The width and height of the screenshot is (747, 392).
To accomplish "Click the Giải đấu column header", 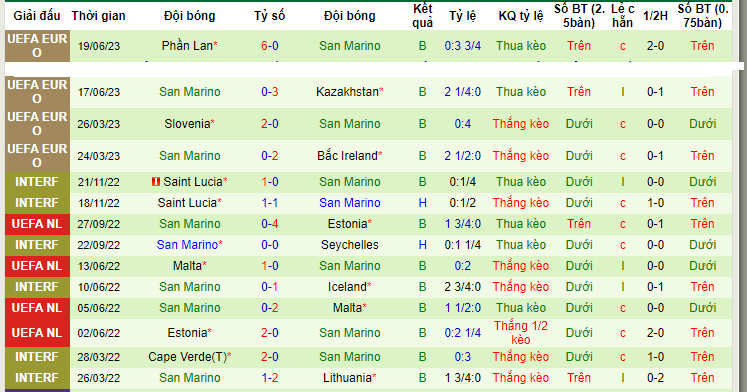I will pos(37,16).
